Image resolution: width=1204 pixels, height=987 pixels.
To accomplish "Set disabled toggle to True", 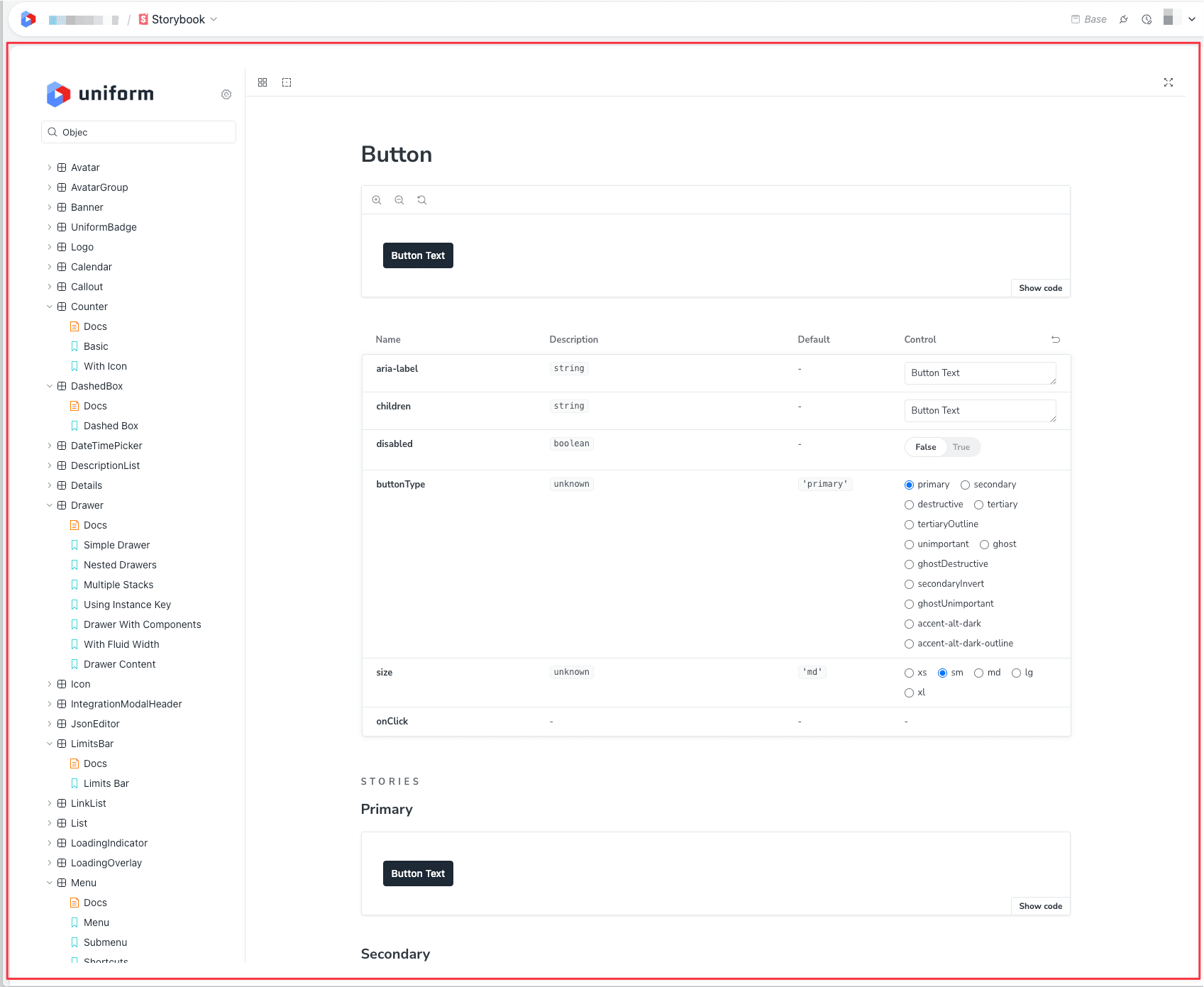I will point(961,447).
